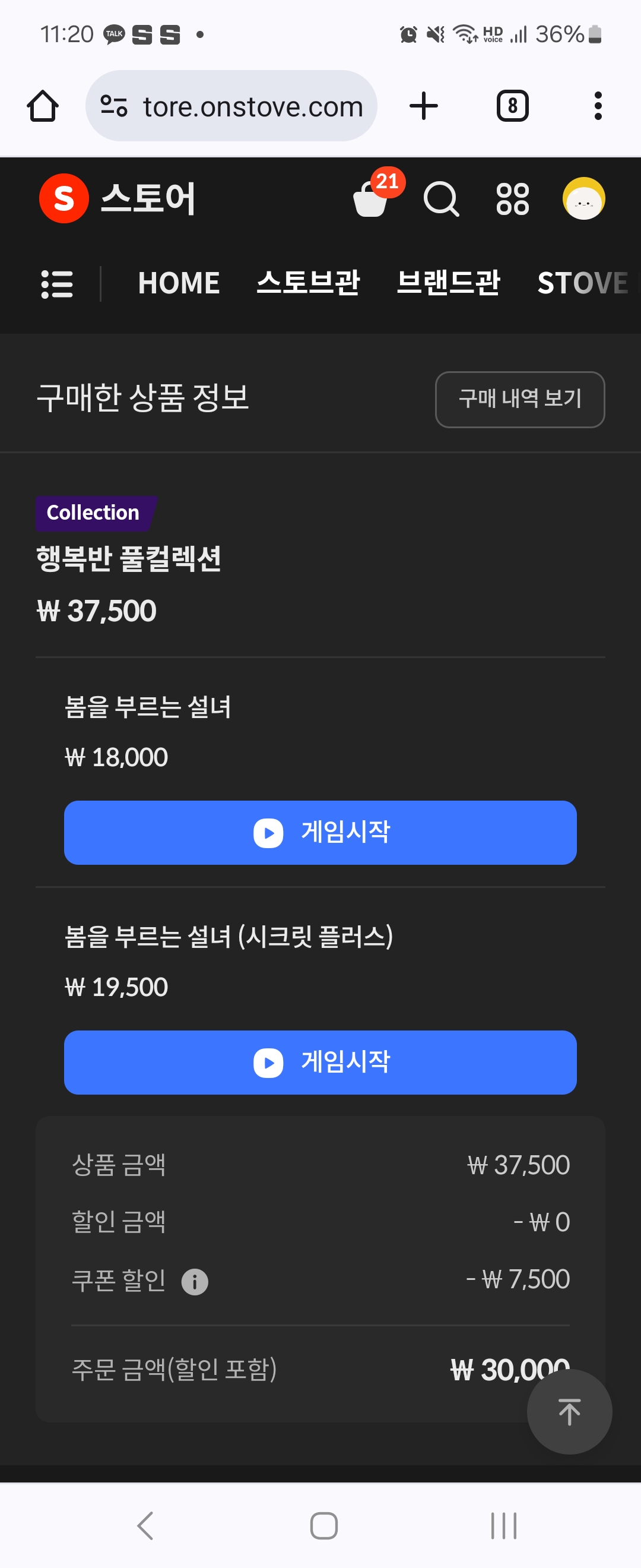The width and height of the screenshot is (641, 1568).
Task: Tap the STOVE store S logo
Action: 64,198
